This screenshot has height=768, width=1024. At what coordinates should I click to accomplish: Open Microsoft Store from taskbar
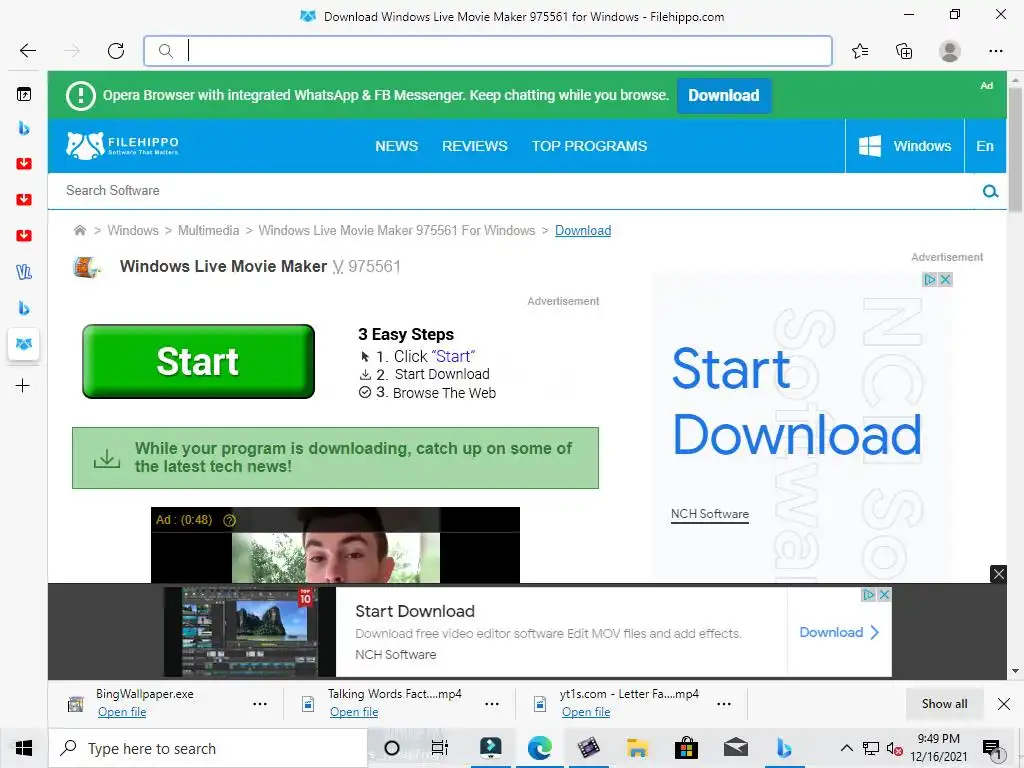coord(686,748)
